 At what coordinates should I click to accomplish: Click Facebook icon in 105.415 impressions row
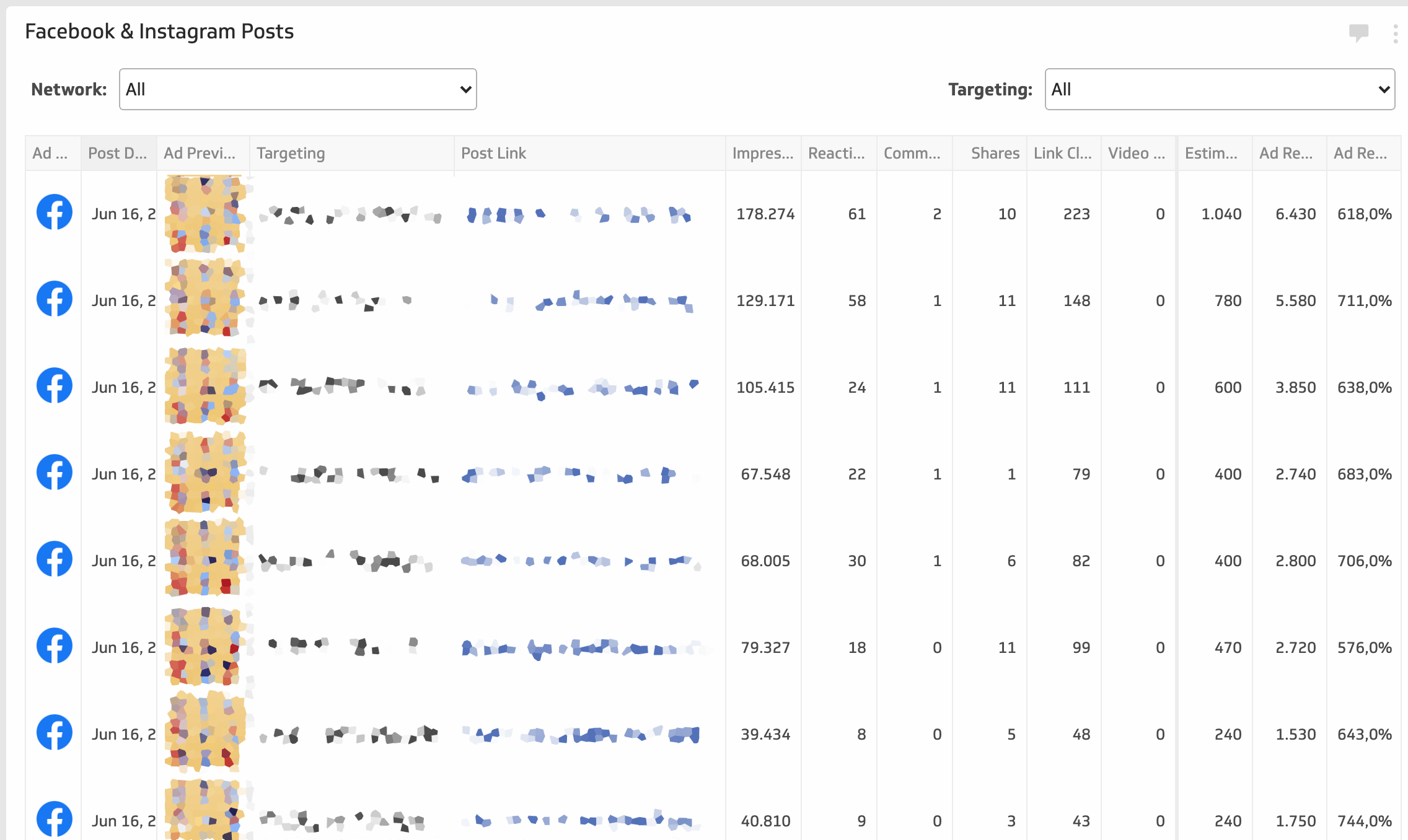coord(55,386)
